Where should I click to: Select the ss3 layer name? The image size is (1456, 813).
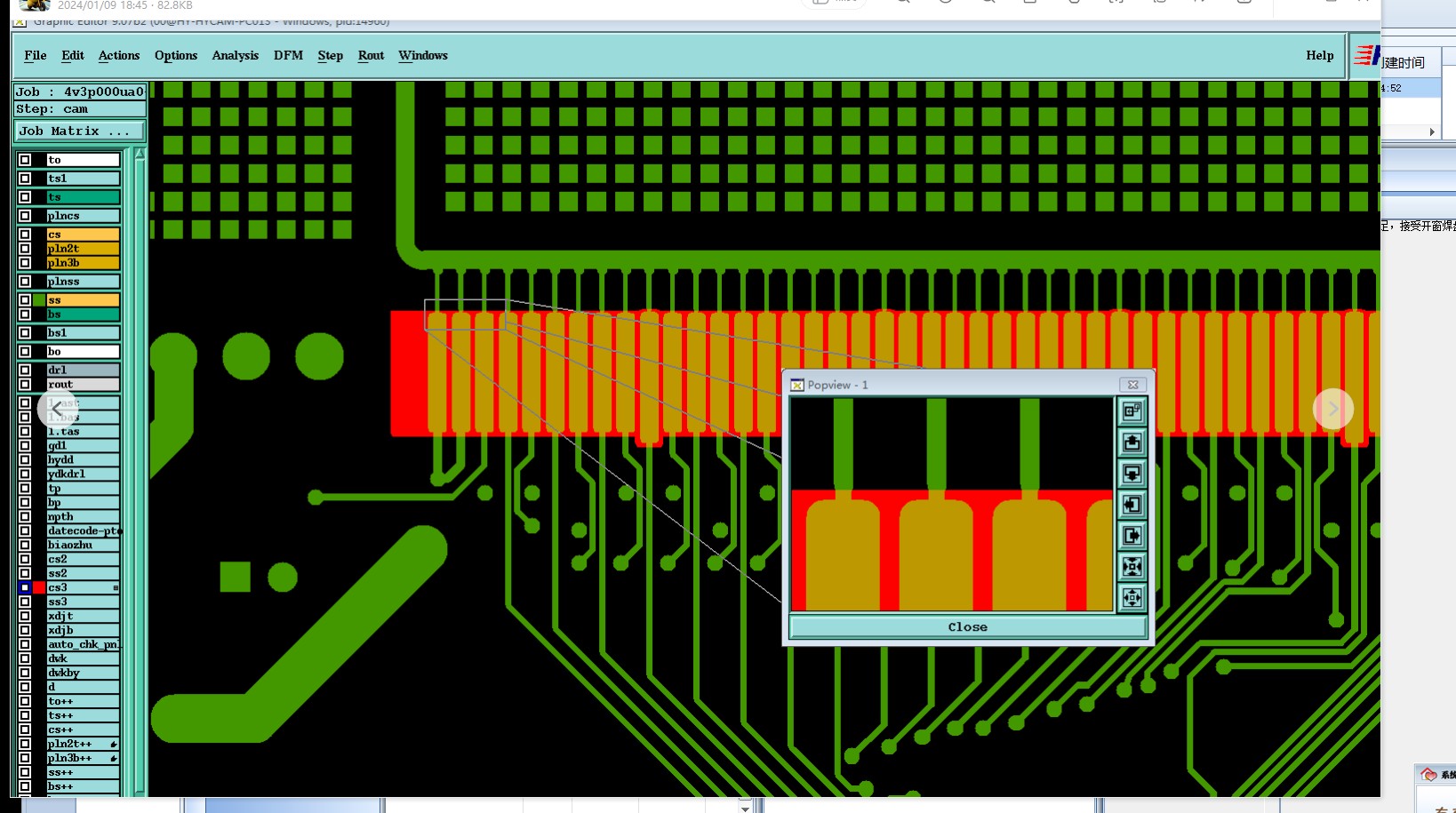[x=83, y=602]
